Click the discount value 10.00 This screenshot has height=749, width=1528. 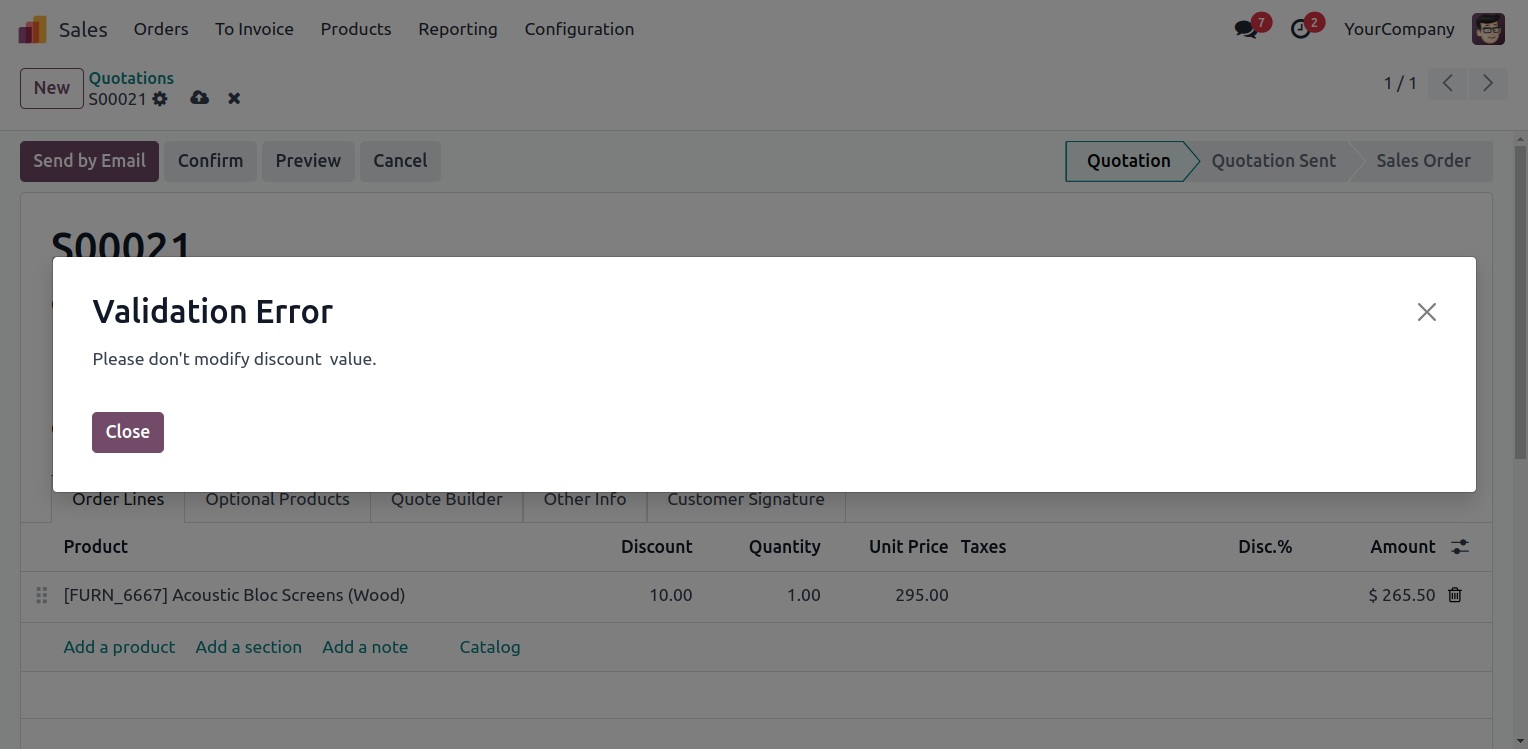pyautogui.click(x=670, y=595)
